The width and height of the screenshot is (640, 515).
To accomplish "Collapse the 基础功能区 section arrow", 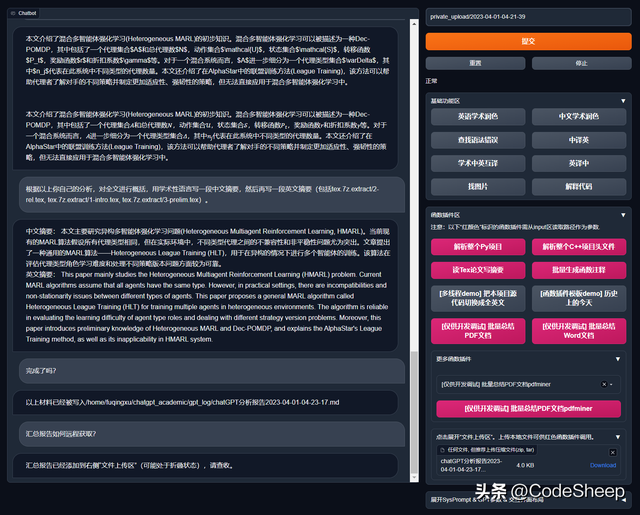I will (623, 101).
